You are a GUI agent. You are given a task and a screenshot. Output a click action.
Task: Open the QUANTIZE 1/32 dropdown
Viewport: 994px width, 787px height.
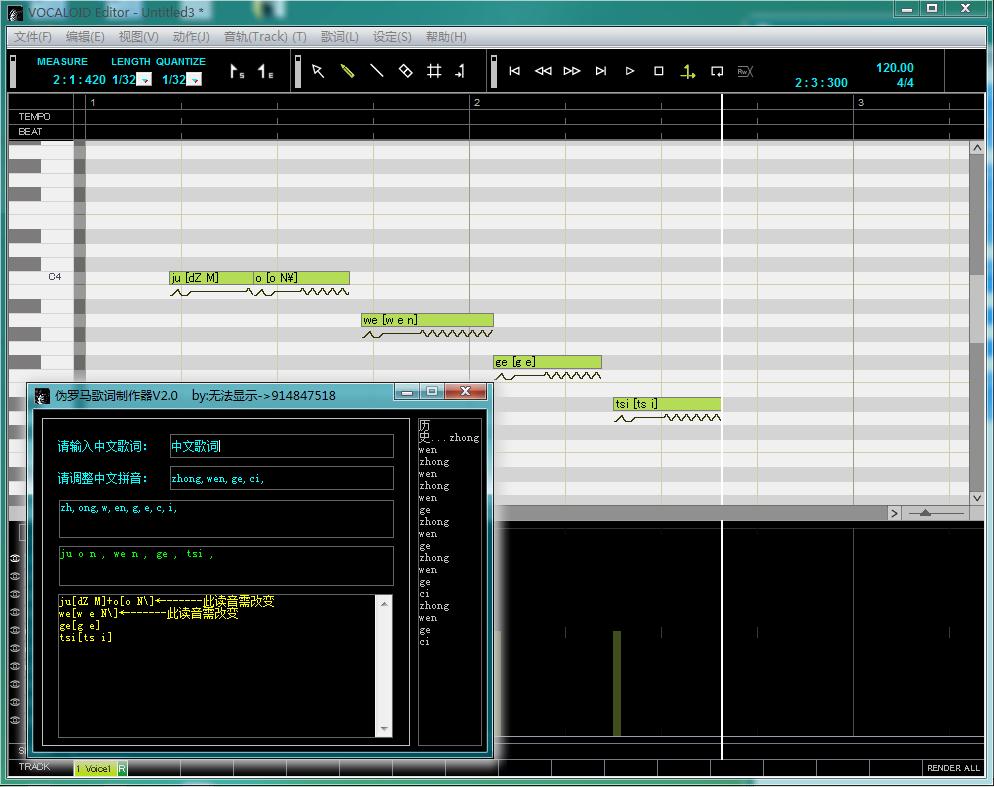click(x=195, y=80)
